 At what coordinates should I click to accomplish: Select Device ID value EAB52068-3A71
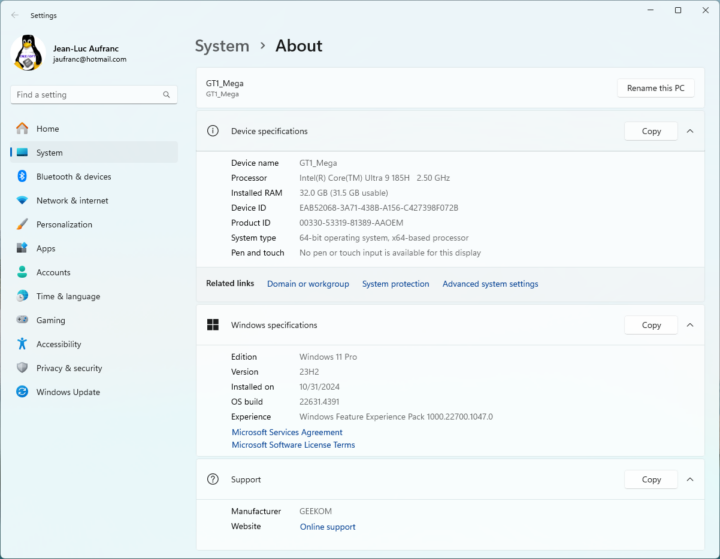[379, 208]
